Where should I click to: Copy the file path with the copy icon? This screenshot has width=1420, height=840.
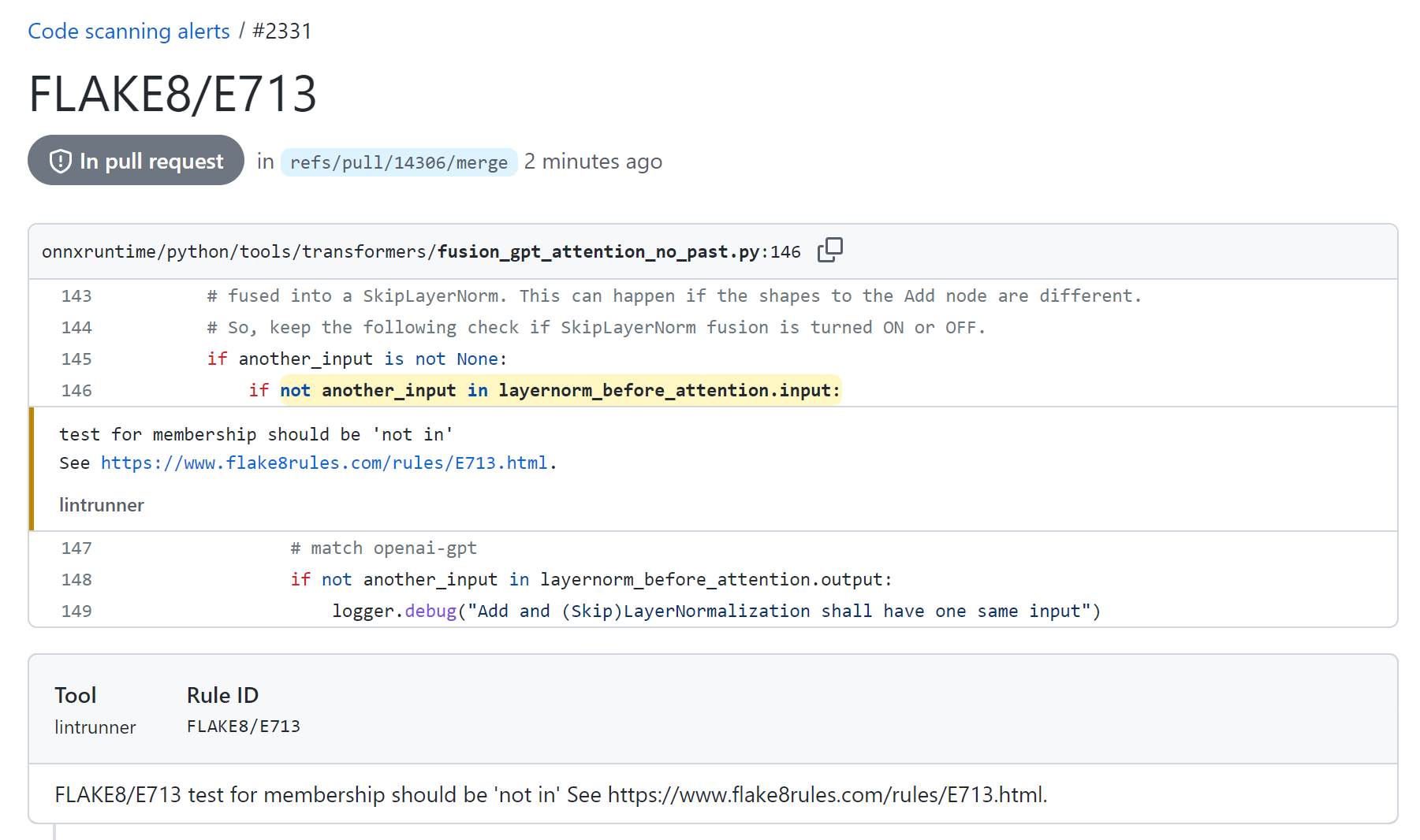(829, 250)
